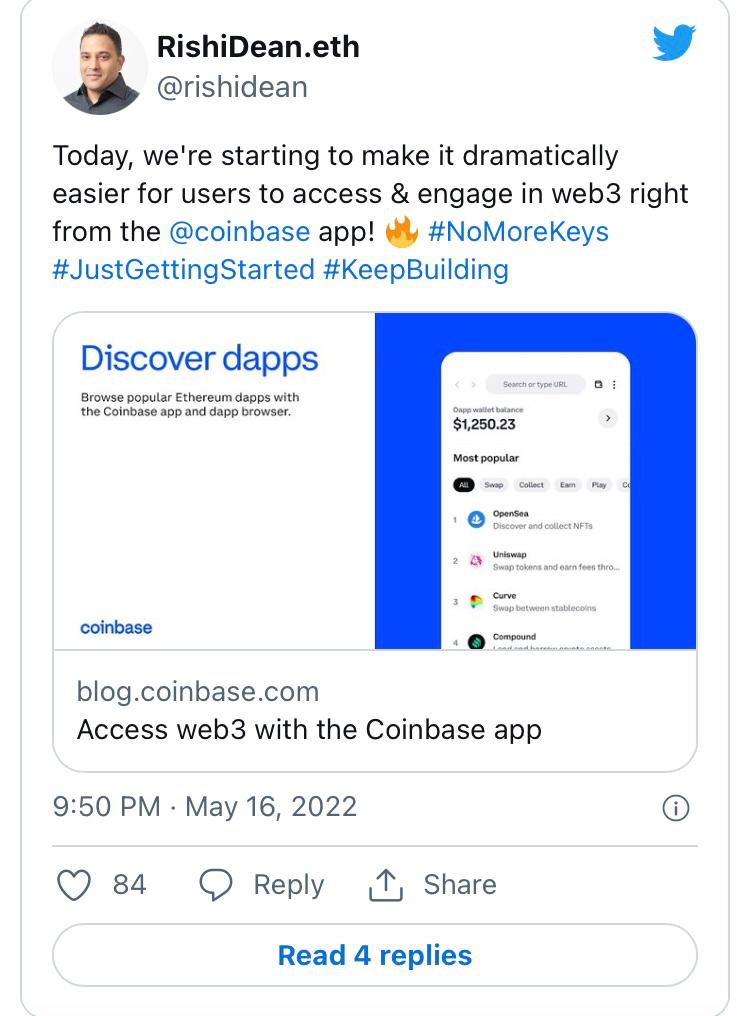Open the #JustGettingStarted hashtag
Viewport: 750px width, 1016px height.
point(183,269)
